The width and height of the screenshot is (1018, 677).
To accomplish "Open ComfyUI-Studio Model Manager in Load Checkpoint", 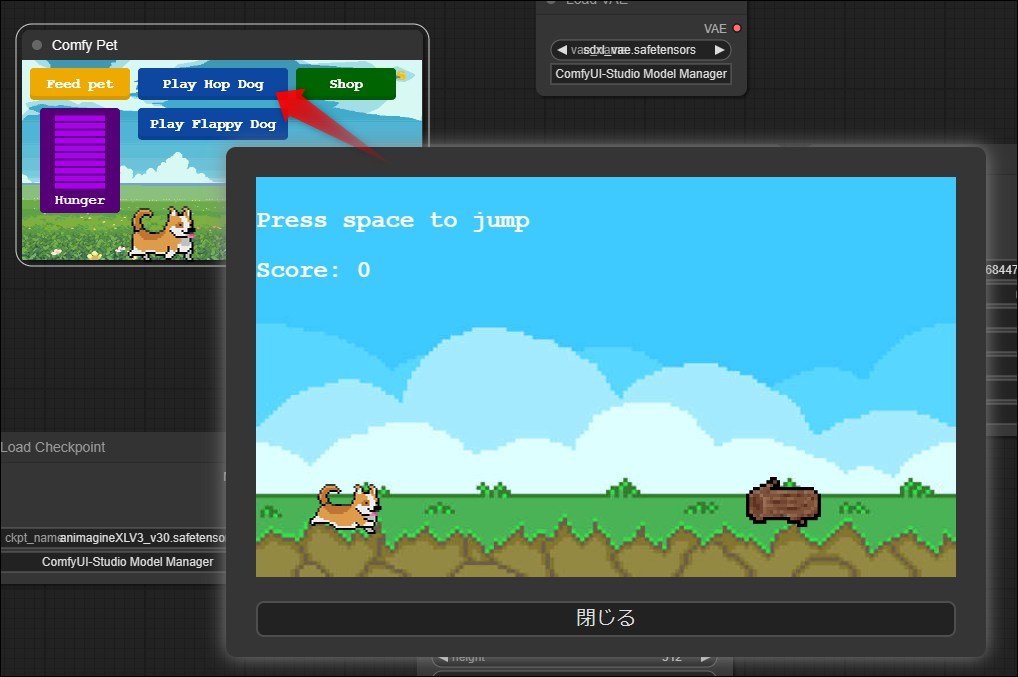I will [x=114, y=562].
